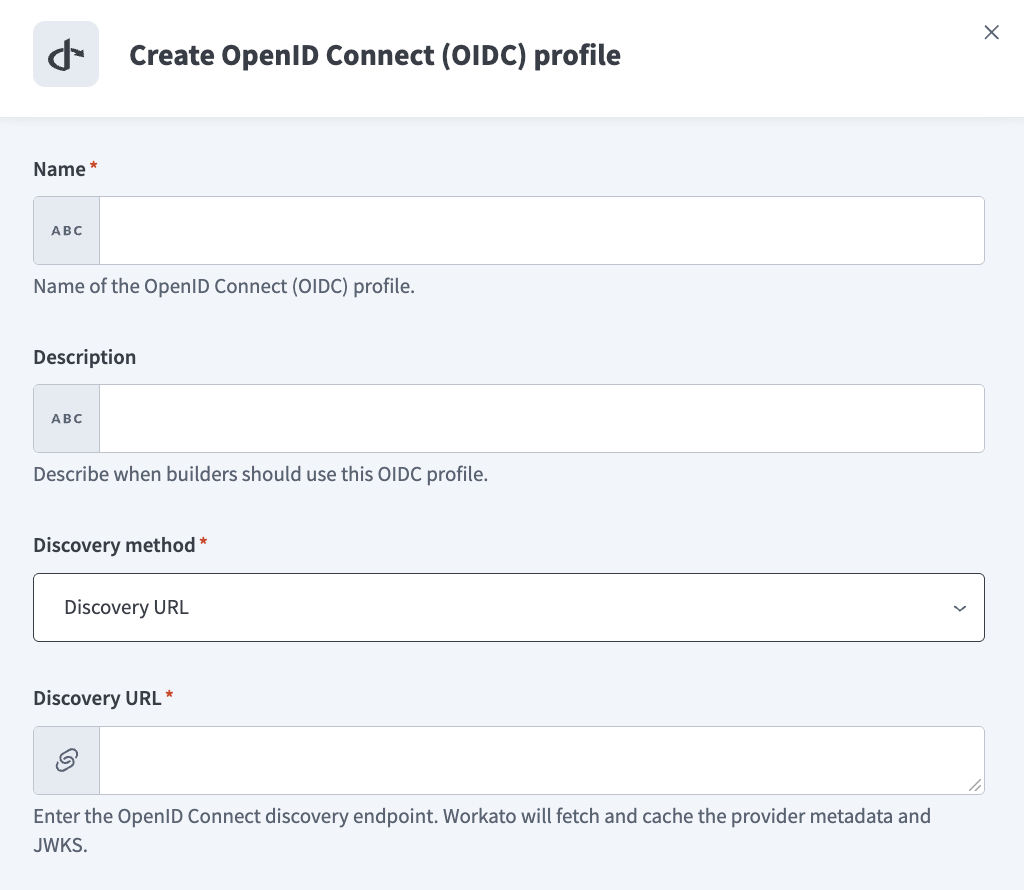Viewport: 1024px width, 890px height.
Task: Close the Create OIDC profile dialog
Action: (x=991, y=32)
